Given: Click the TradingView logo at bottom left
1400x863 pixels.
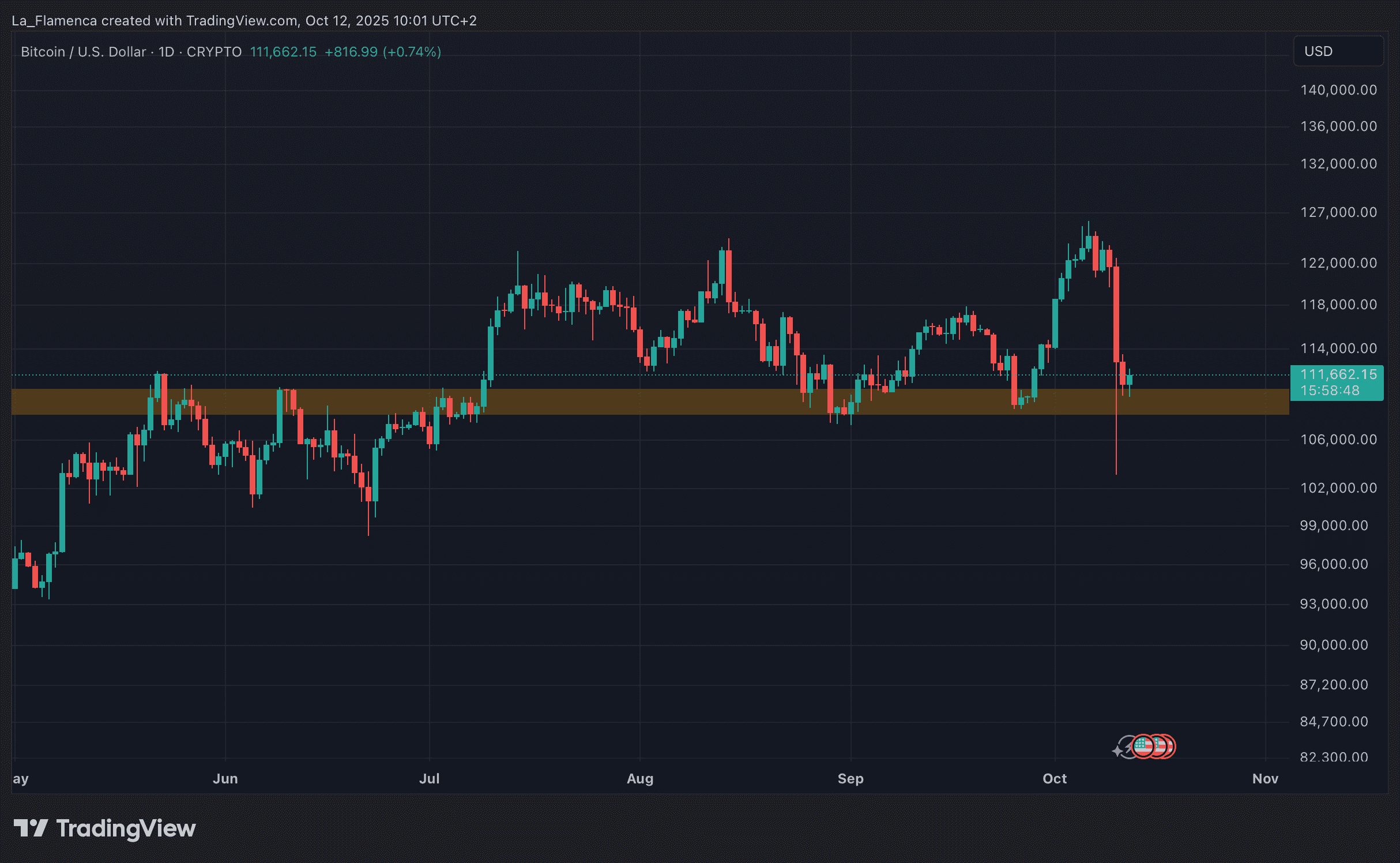Looking at the screenshot, I should click(104, 828).
